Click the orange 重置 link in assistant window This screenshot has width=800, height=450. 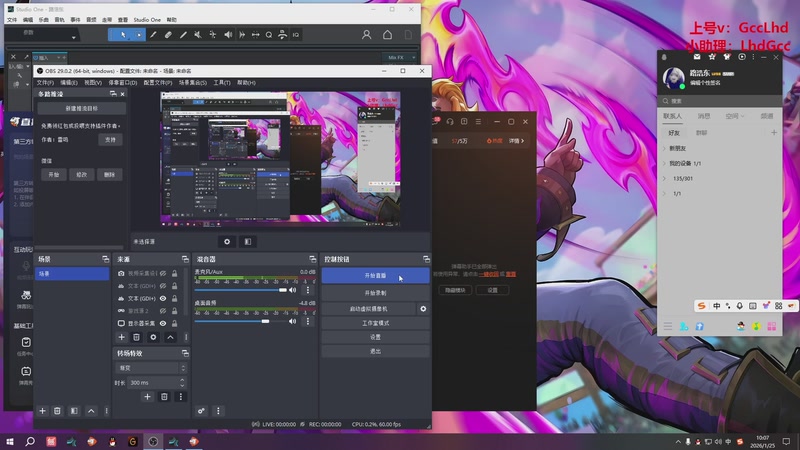coord(511,274)
